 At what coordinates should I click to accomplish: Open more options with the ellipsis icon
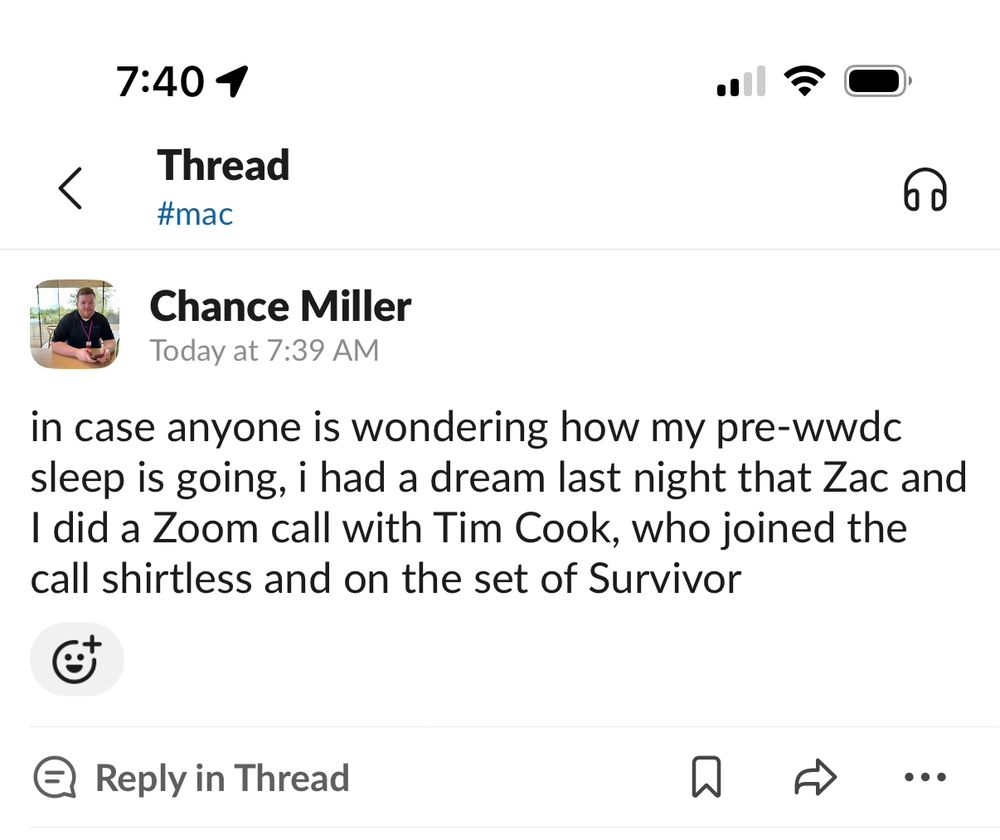click(x=925, y=777)
